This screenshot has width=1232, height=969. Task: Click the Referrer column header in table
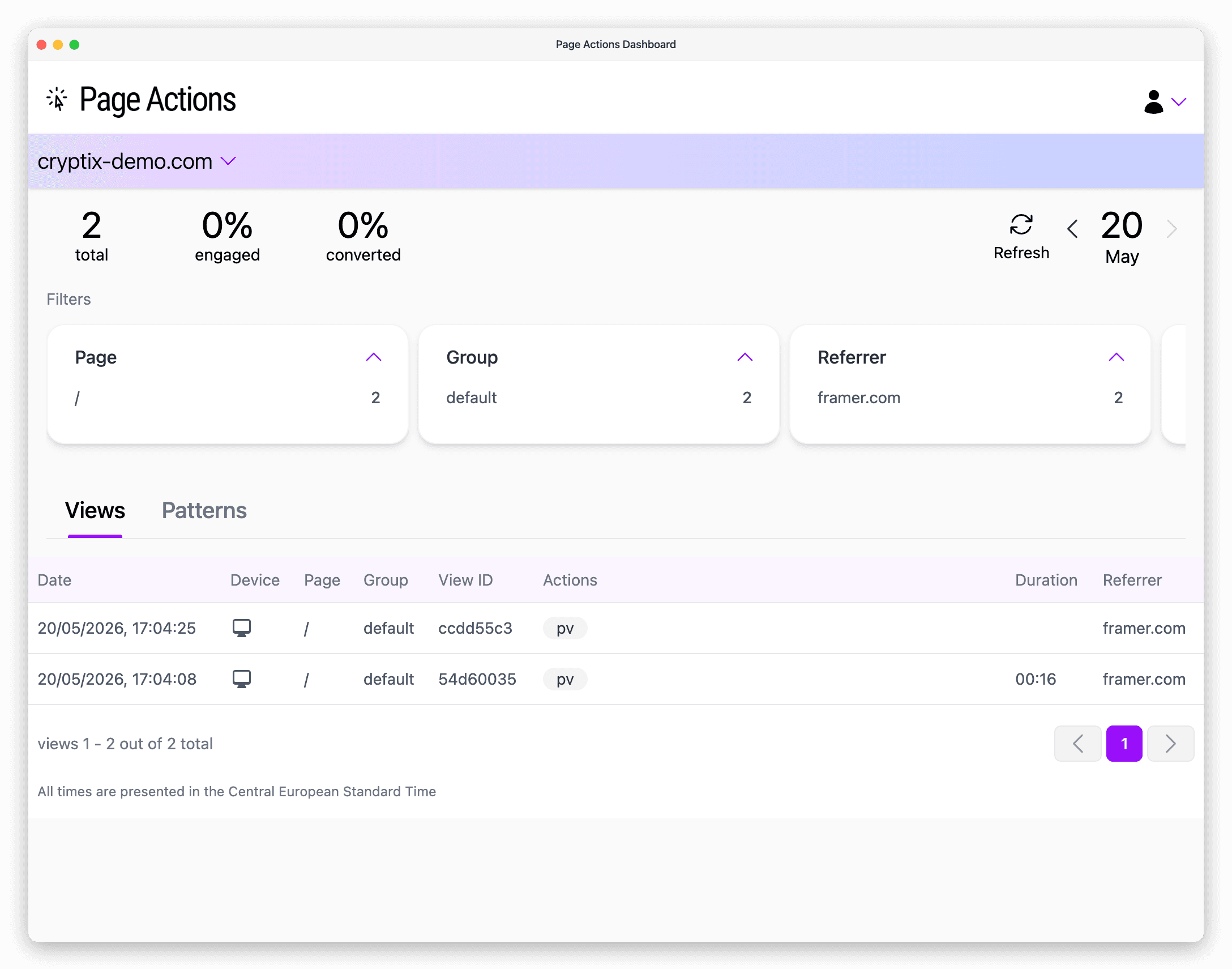1132,580
